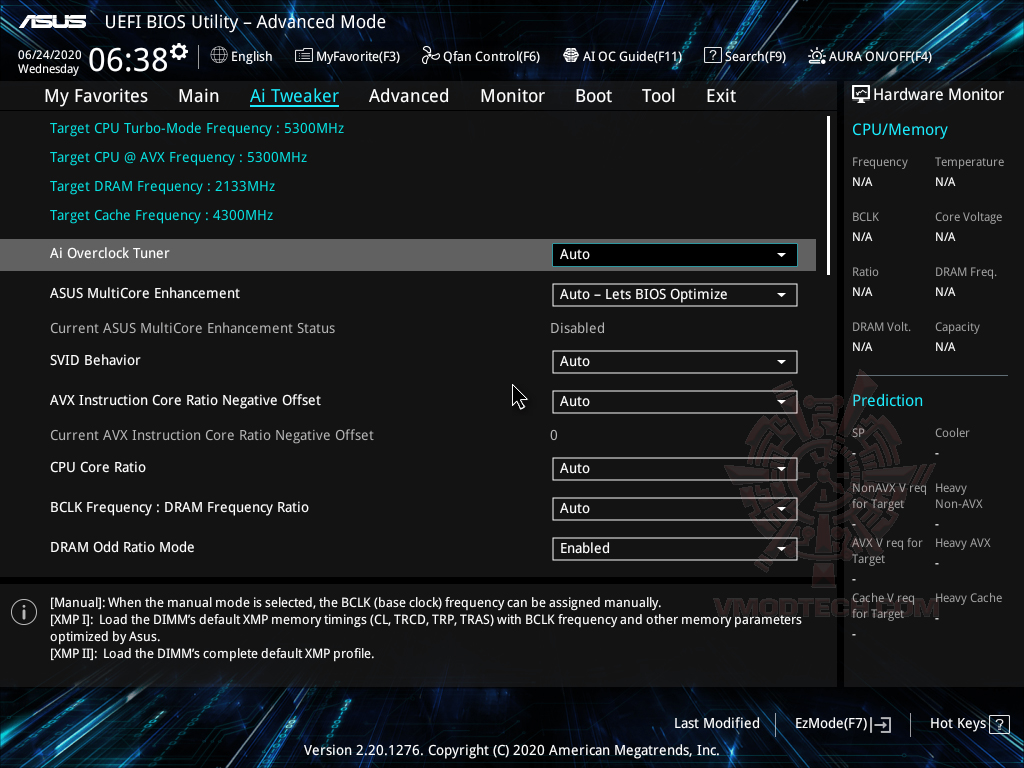This screenshot has width=1024, height=768.
Task: Change ASUS MultiCore Enhancement setting
Action: coord(673,294)
